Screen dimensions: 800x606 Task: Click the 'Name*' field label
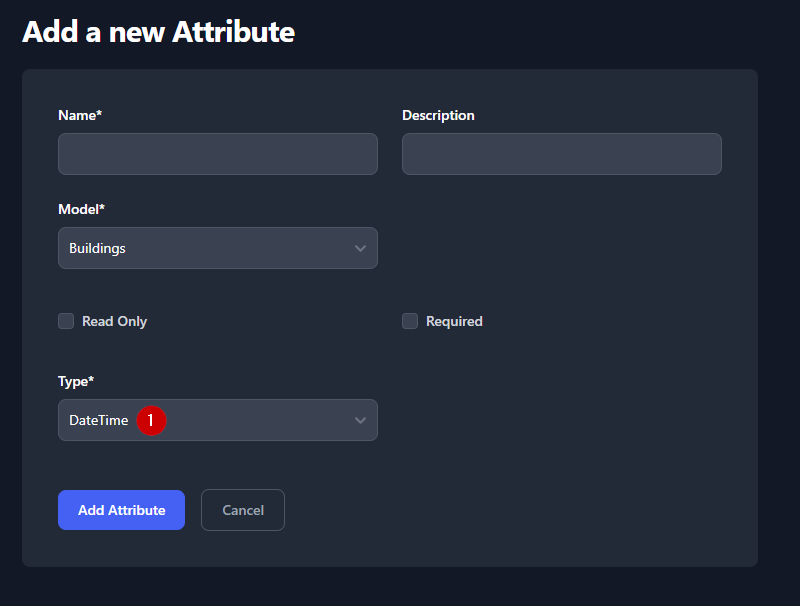point(80,115)
